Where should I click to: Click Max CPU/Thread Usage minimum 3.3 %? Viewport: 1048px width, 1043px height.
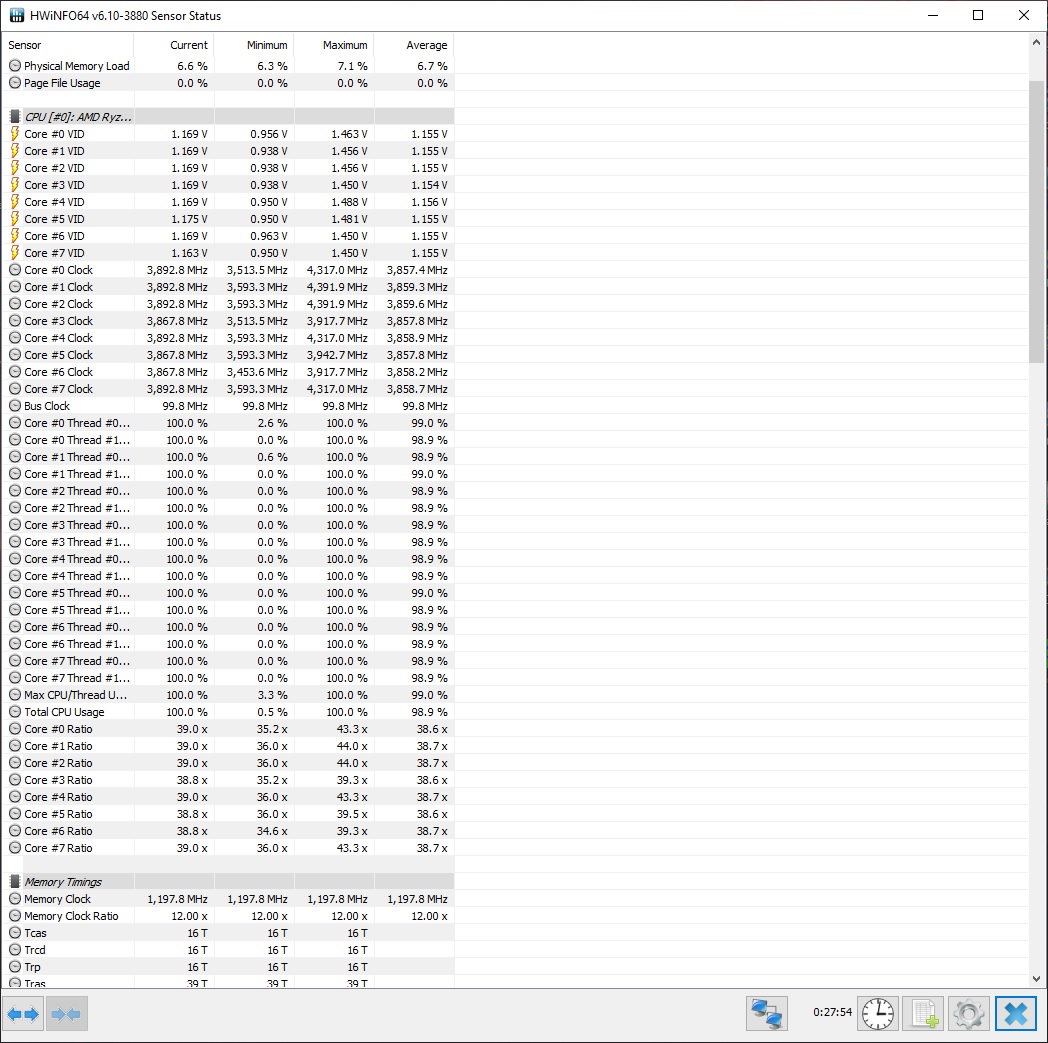click(272, 695)
